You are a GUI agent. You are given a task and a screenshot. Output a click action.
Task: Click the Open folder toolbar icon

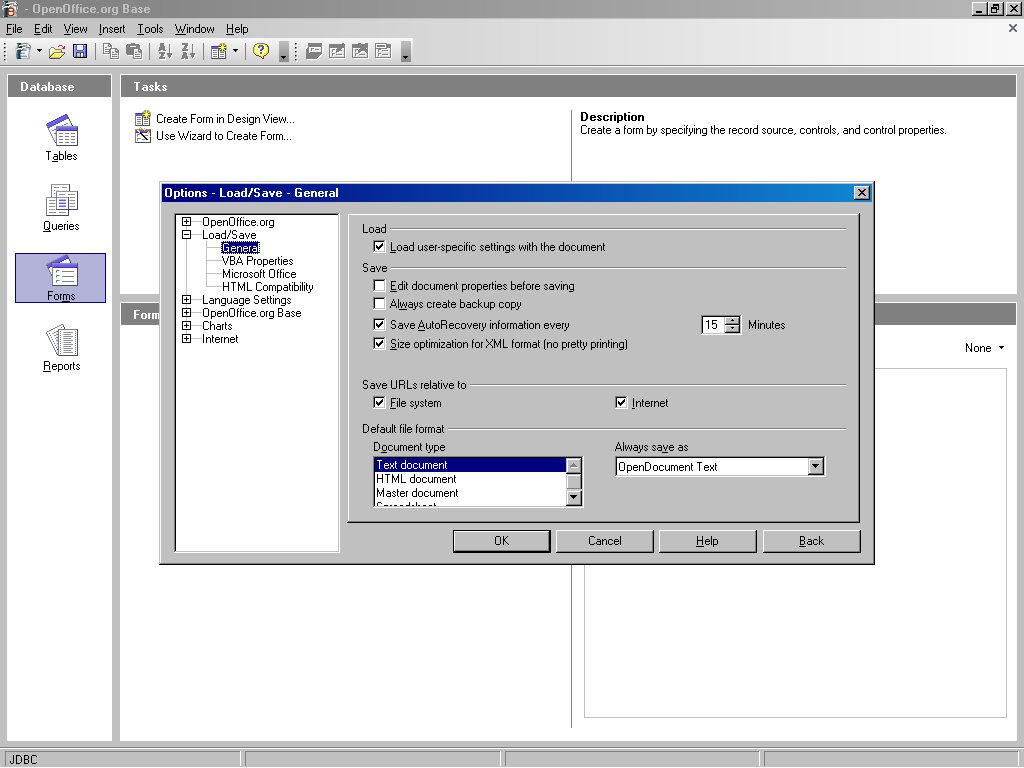point(57,51)
